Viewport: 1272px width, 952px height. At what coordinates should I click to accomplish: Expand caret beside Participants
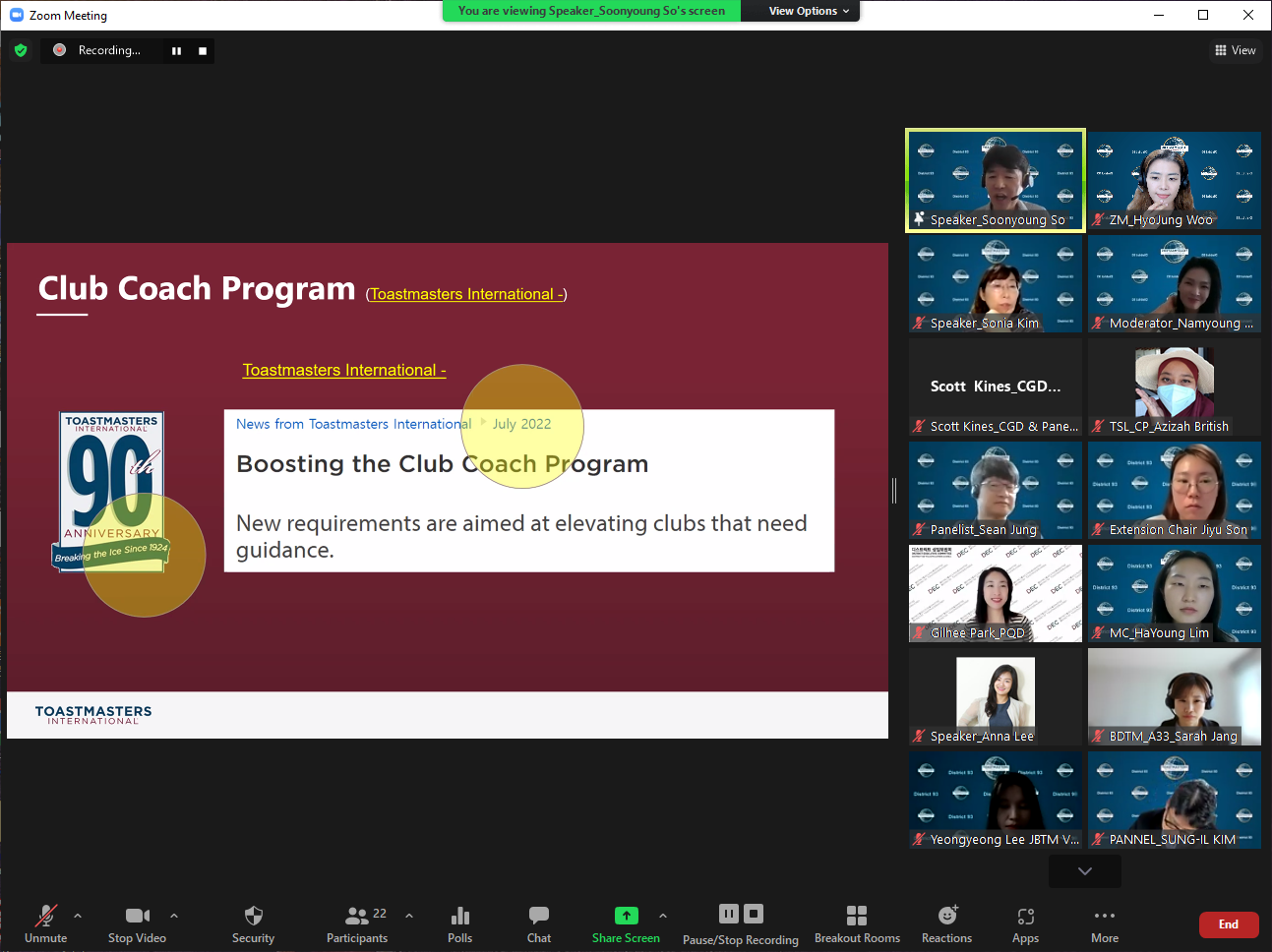(x=409, y=916)
